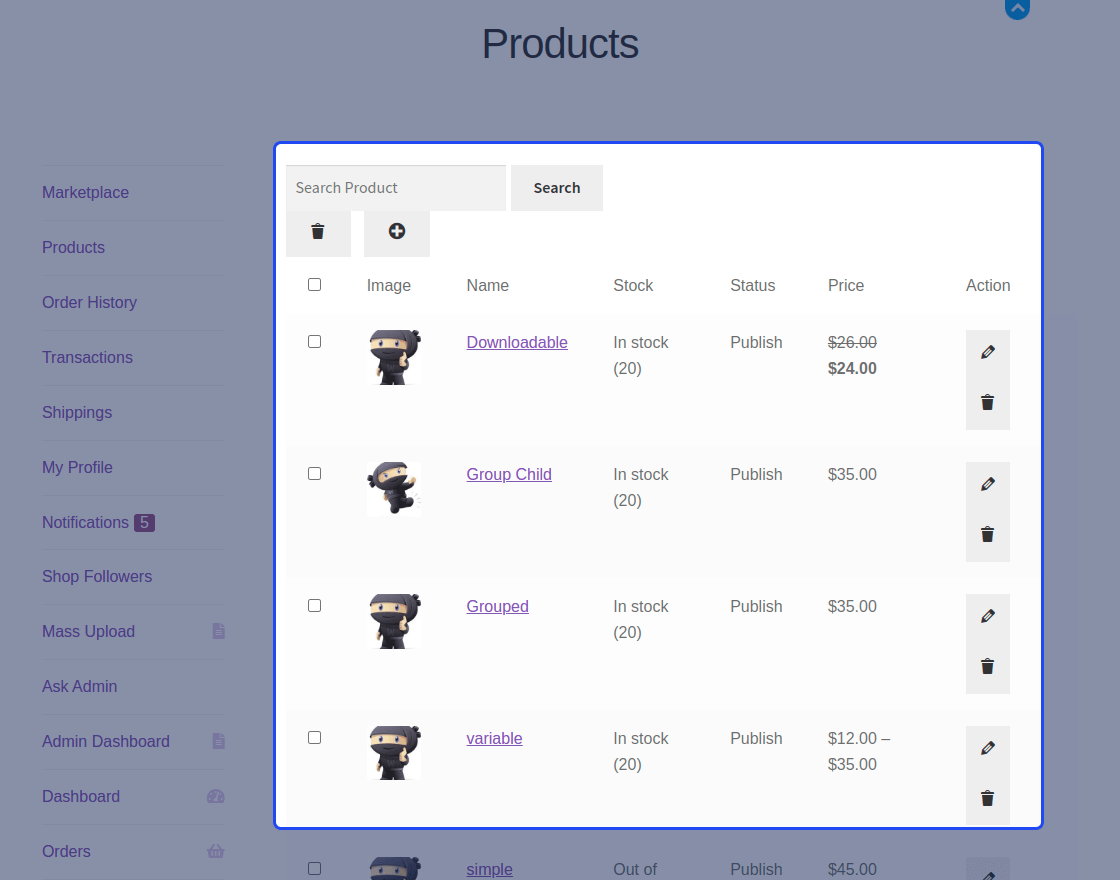
Task: Click the Grouped product ninja thumbnail
Action: click(x=393, y=620)
